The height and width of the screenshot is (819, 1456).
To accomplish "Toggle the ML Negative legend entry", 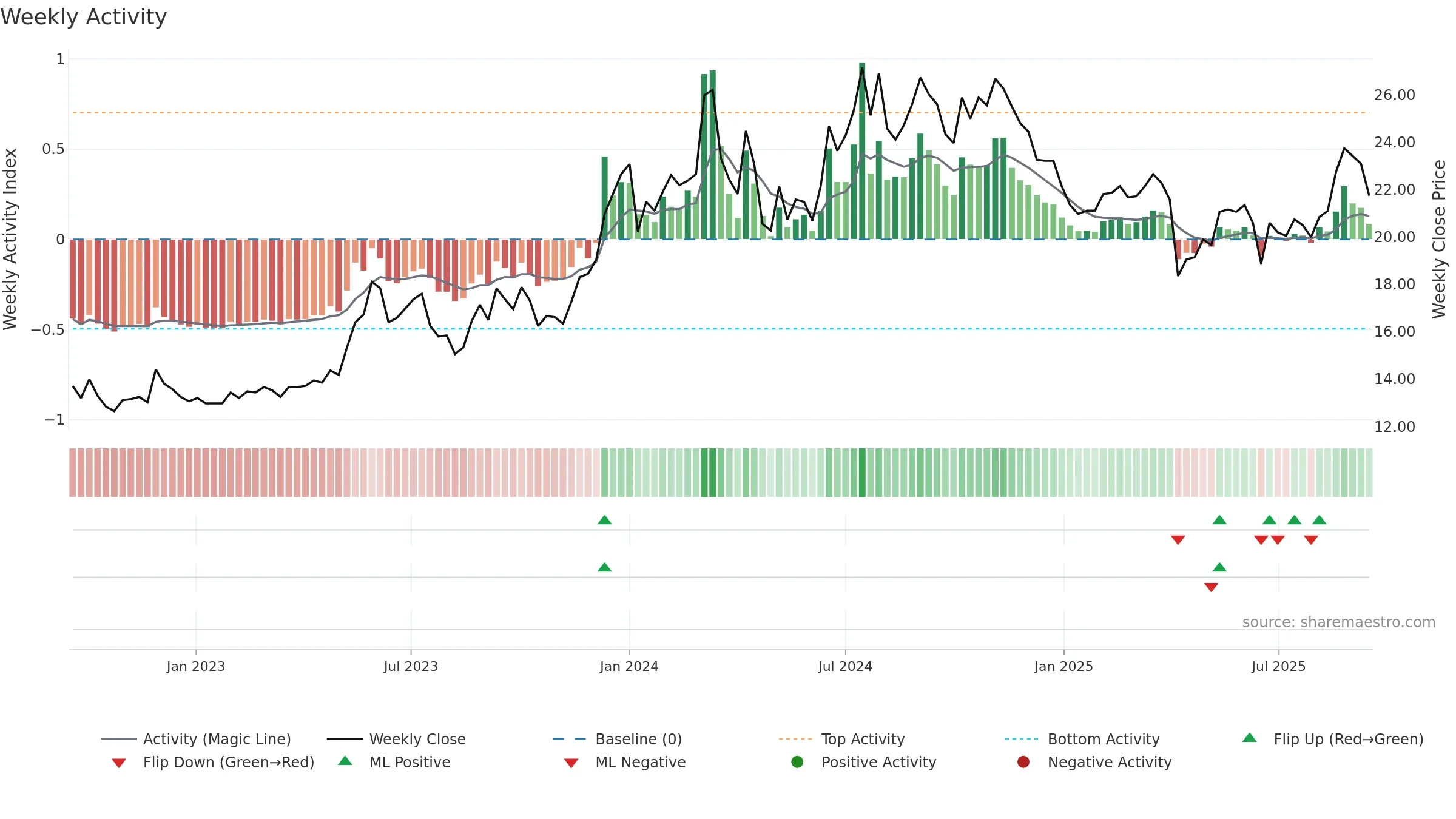I will coord(625,762).
